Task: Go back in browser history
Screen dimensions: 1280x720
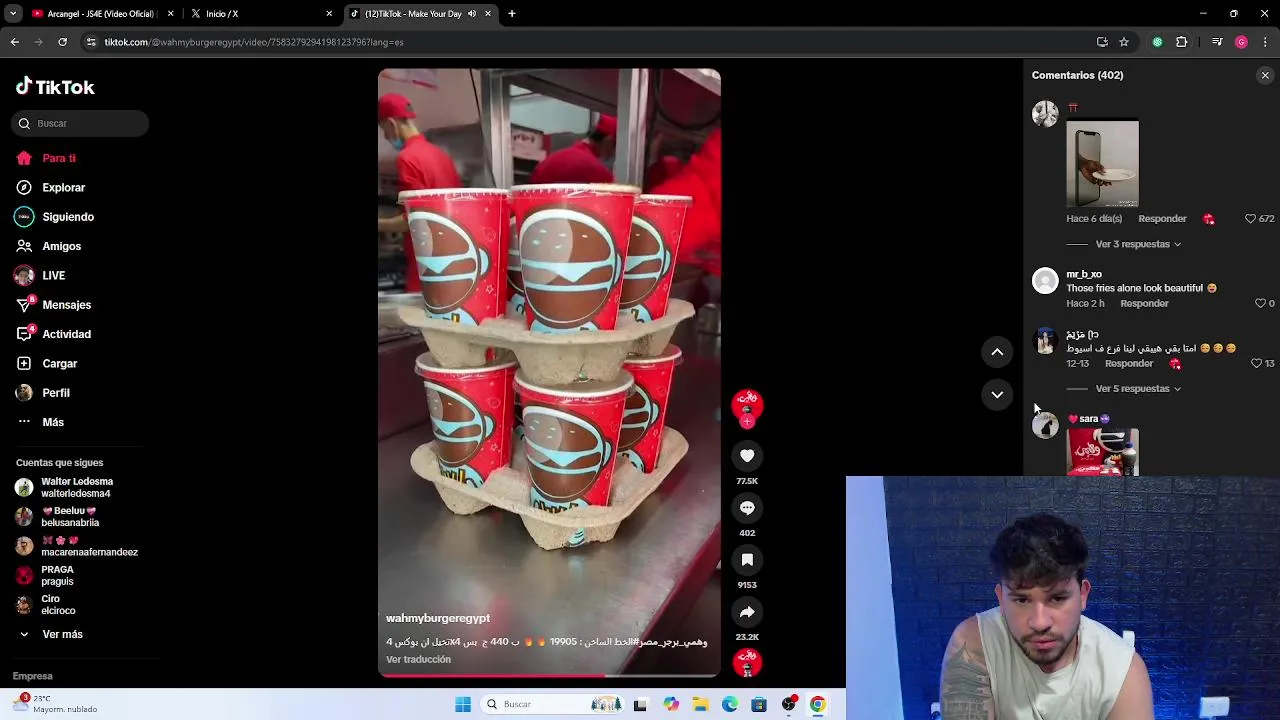Action: [14, 42]
